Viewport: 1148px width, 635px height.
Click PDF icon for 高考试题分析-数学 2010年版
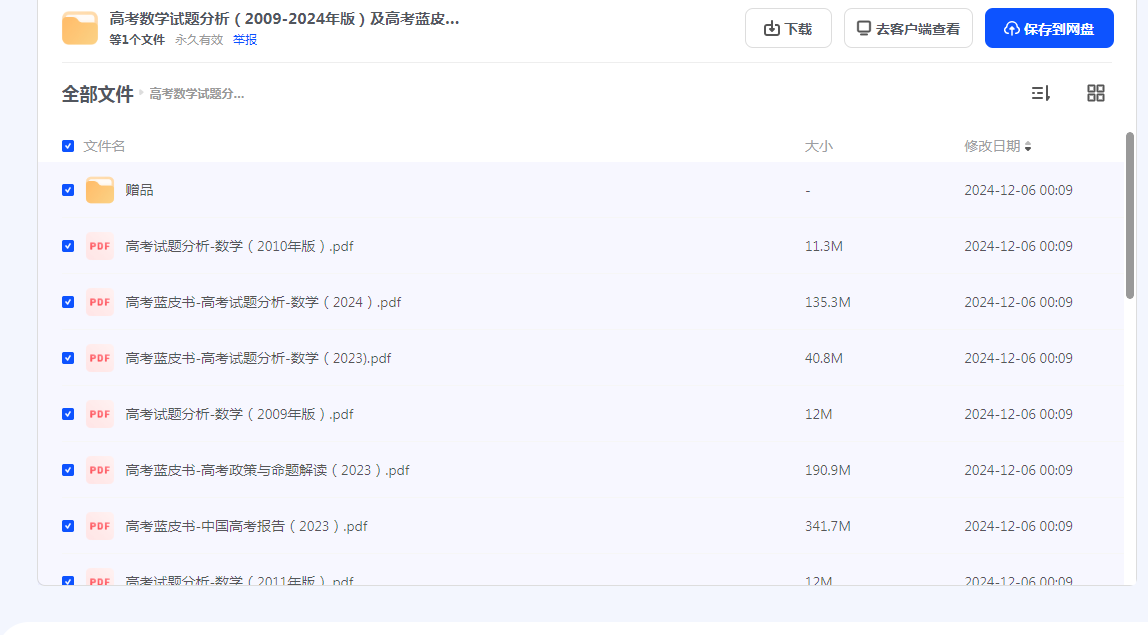point(100,246)
